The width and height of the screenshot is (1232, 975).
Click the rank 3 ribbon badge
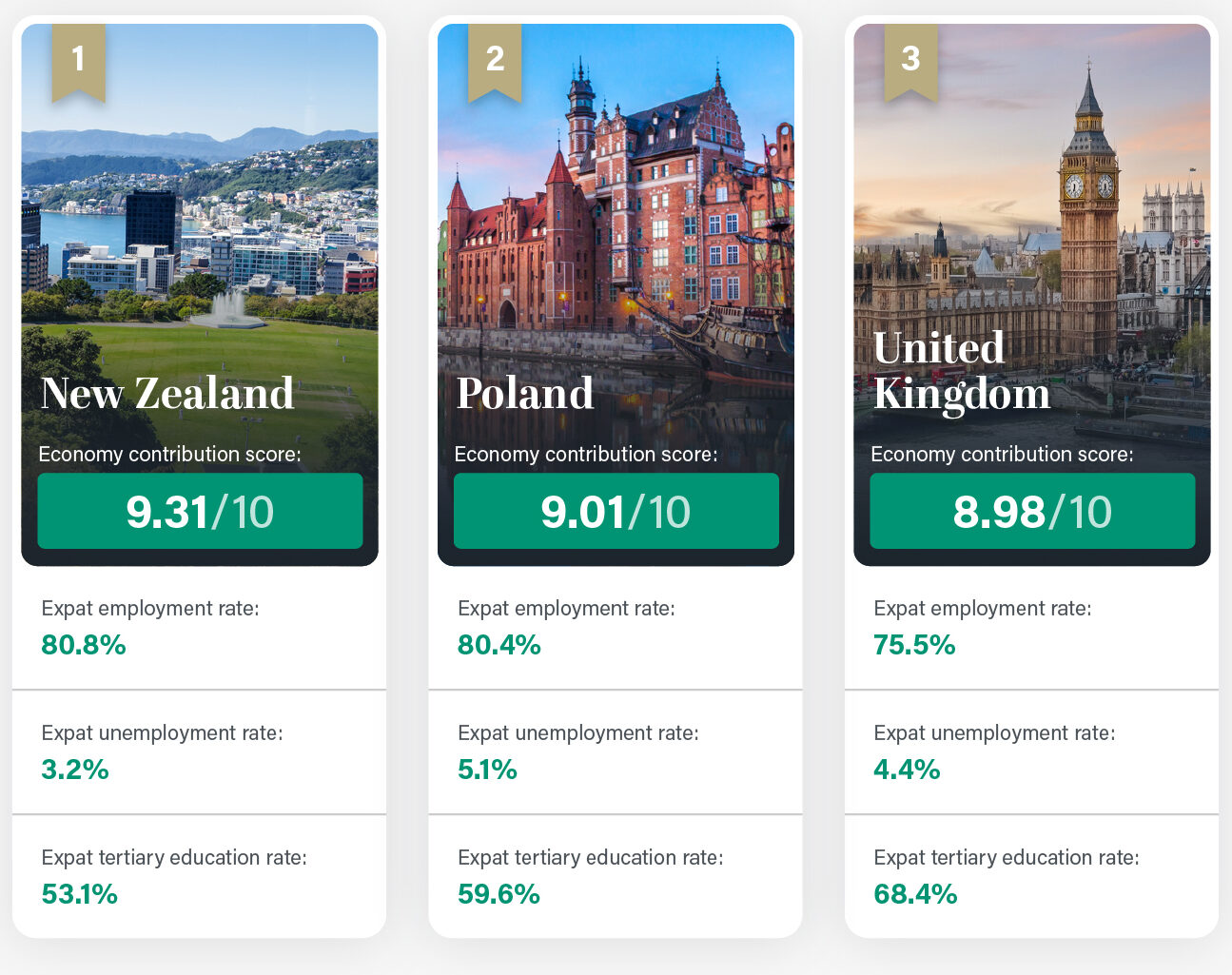(x=910, y=60)
